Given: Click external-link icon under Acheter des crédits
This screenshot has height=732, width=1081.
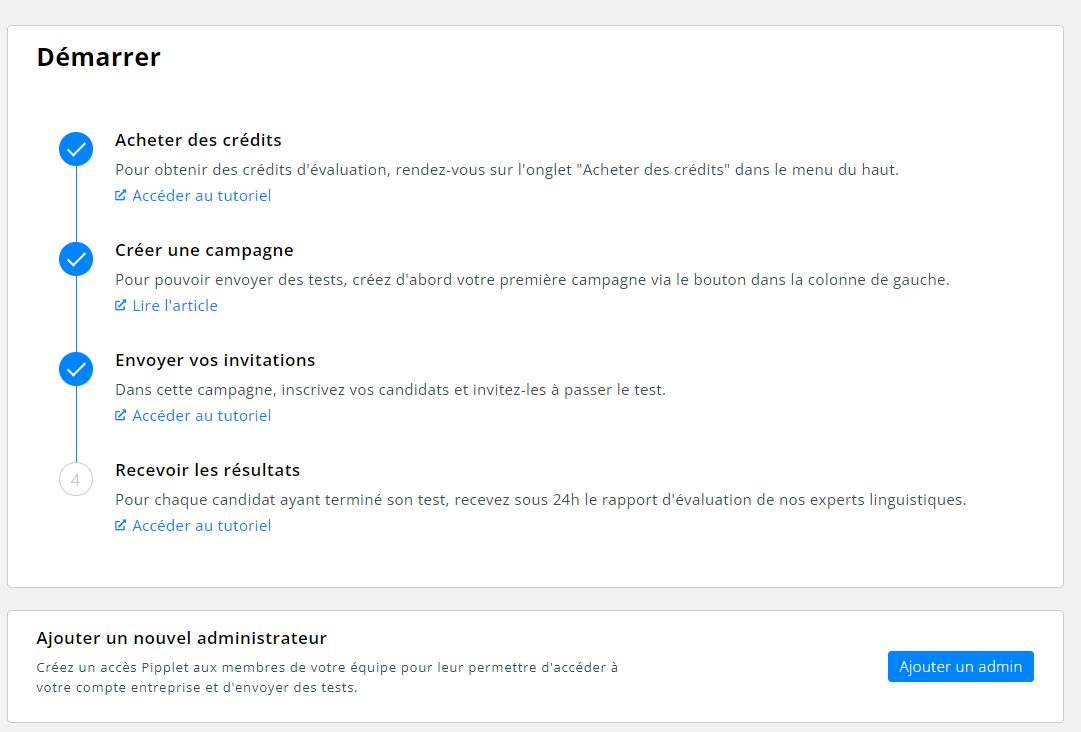Looking at the screenshot, I should (121, 196).
